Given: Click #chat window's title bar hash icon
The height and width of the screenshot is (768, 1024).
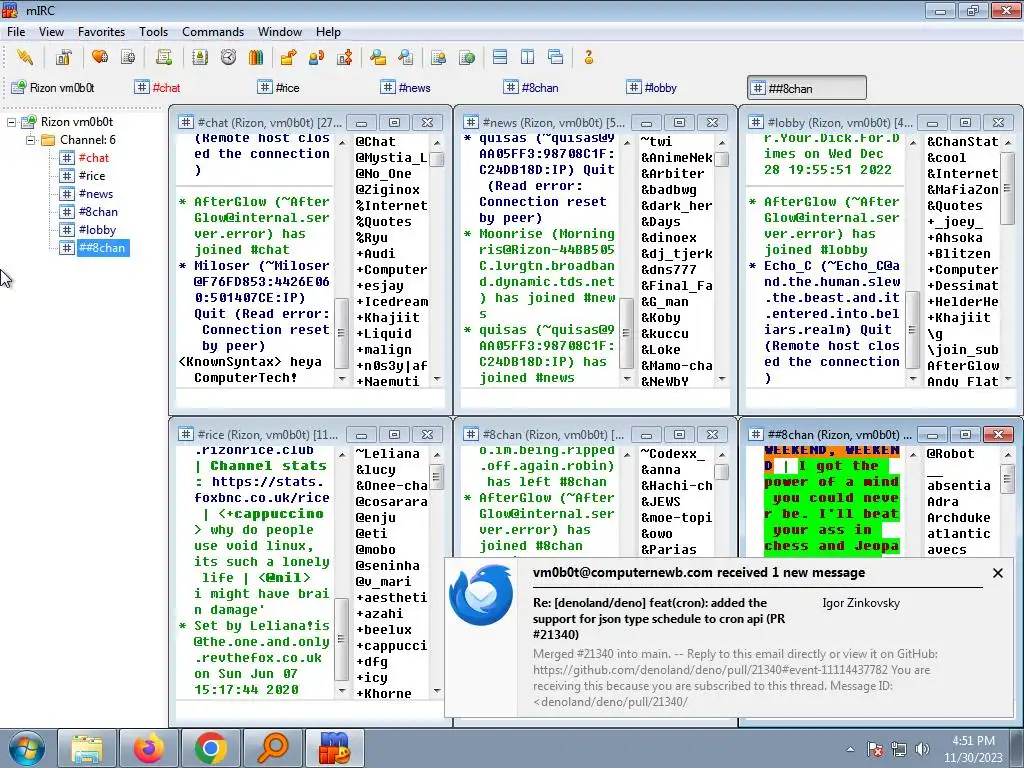Looking at the screenshot, I should (x=185, y=122).
